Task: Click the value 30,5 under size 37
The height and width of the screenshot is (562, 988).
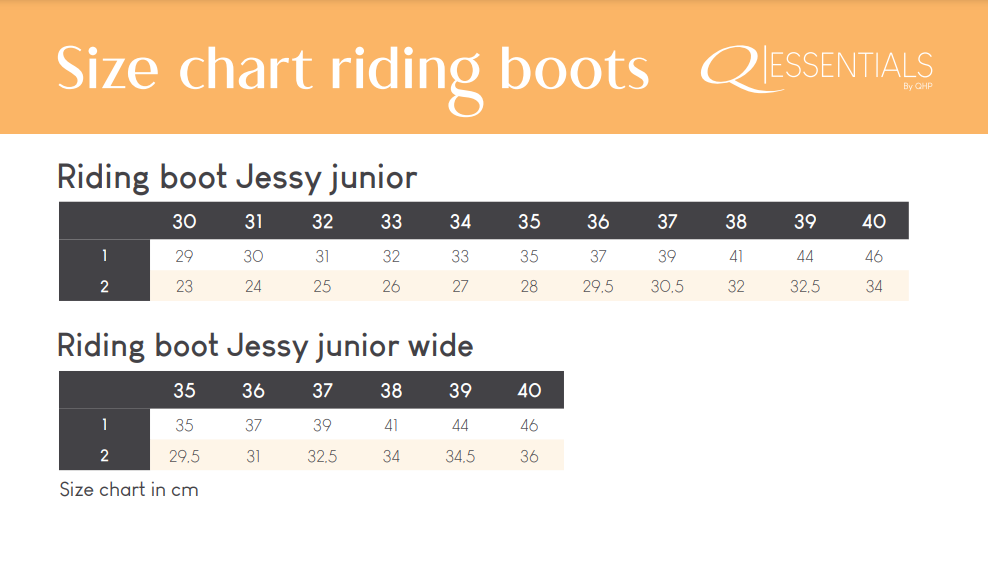Action: tap(667, 286)
